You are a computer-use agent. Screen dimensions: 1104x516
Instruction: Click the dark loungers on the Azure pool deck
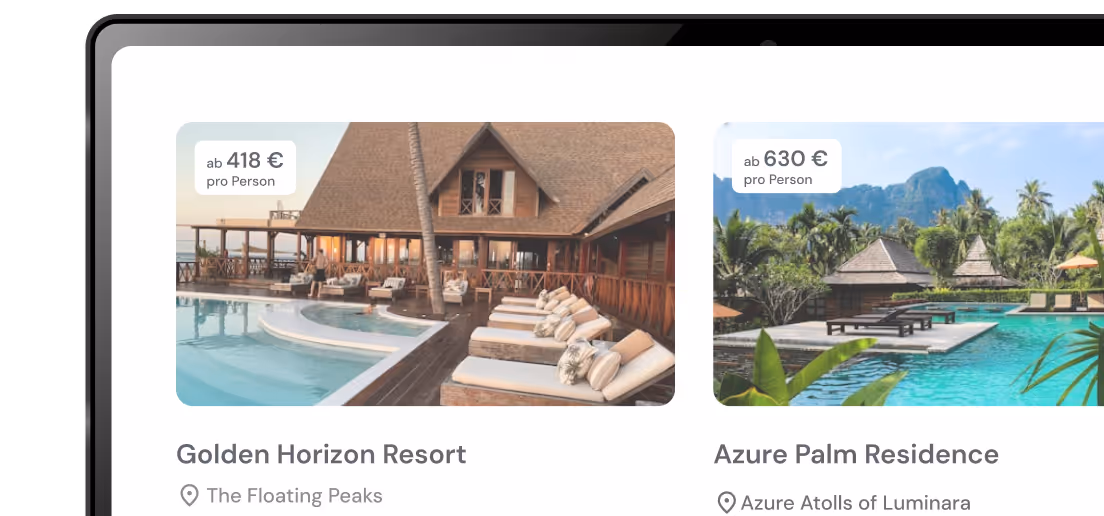pyautogui.click(x=889, y=320)
